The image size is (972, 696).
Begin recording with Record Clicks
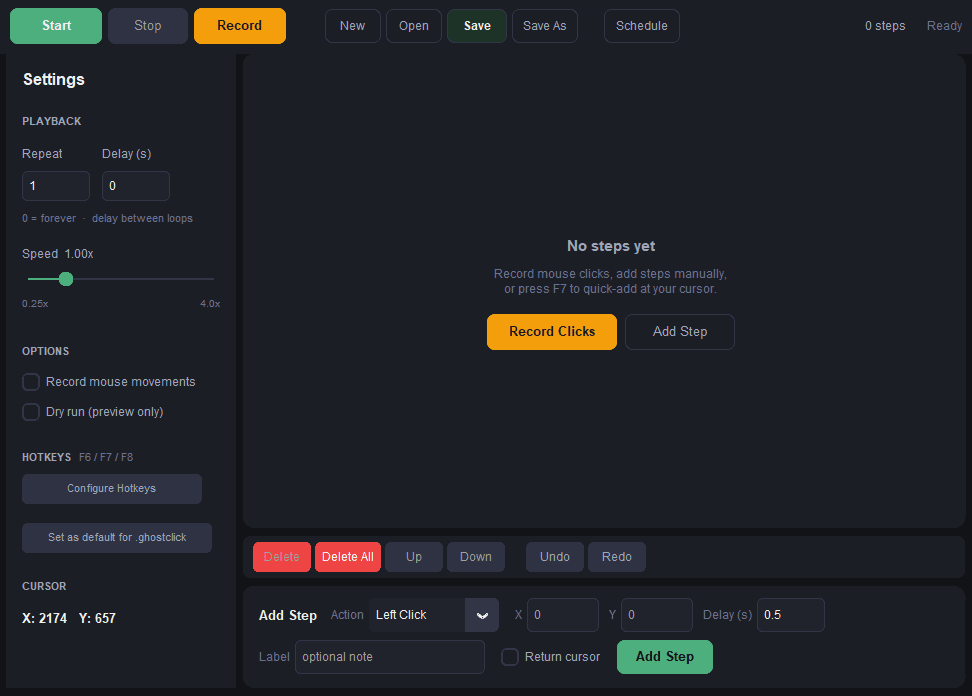click(x=551, y=331)
